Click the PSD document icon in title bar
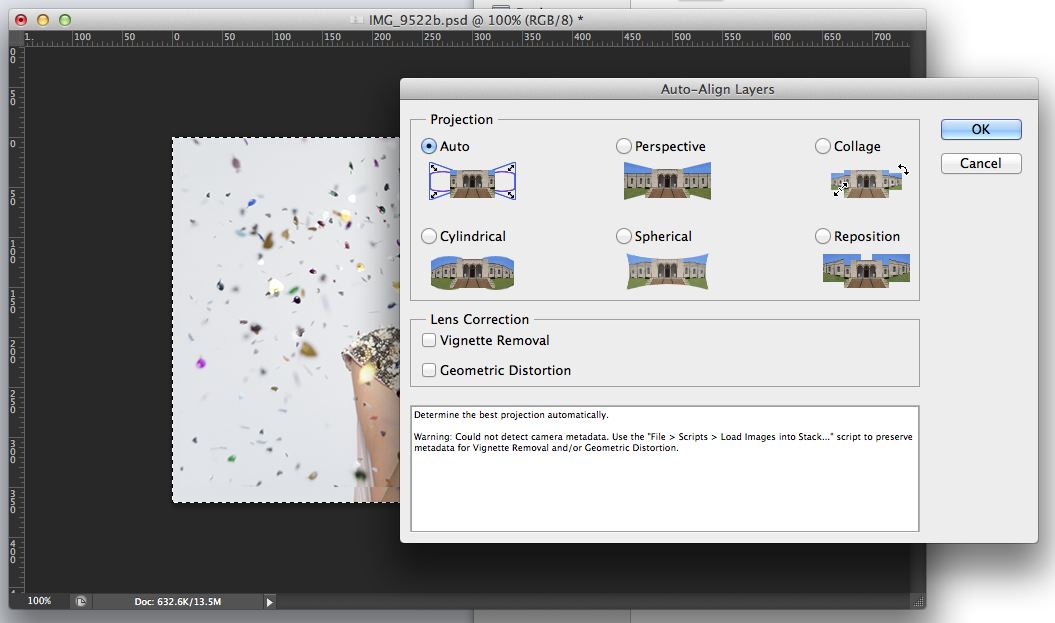Screen dimensions: 1055x623 (357, 19)
